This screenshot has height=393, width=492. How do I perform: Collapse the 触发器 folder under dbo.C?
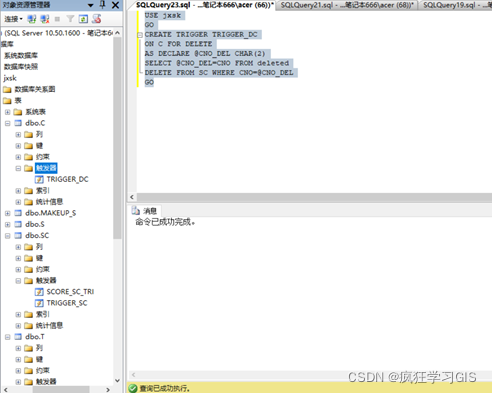[18, 168]
